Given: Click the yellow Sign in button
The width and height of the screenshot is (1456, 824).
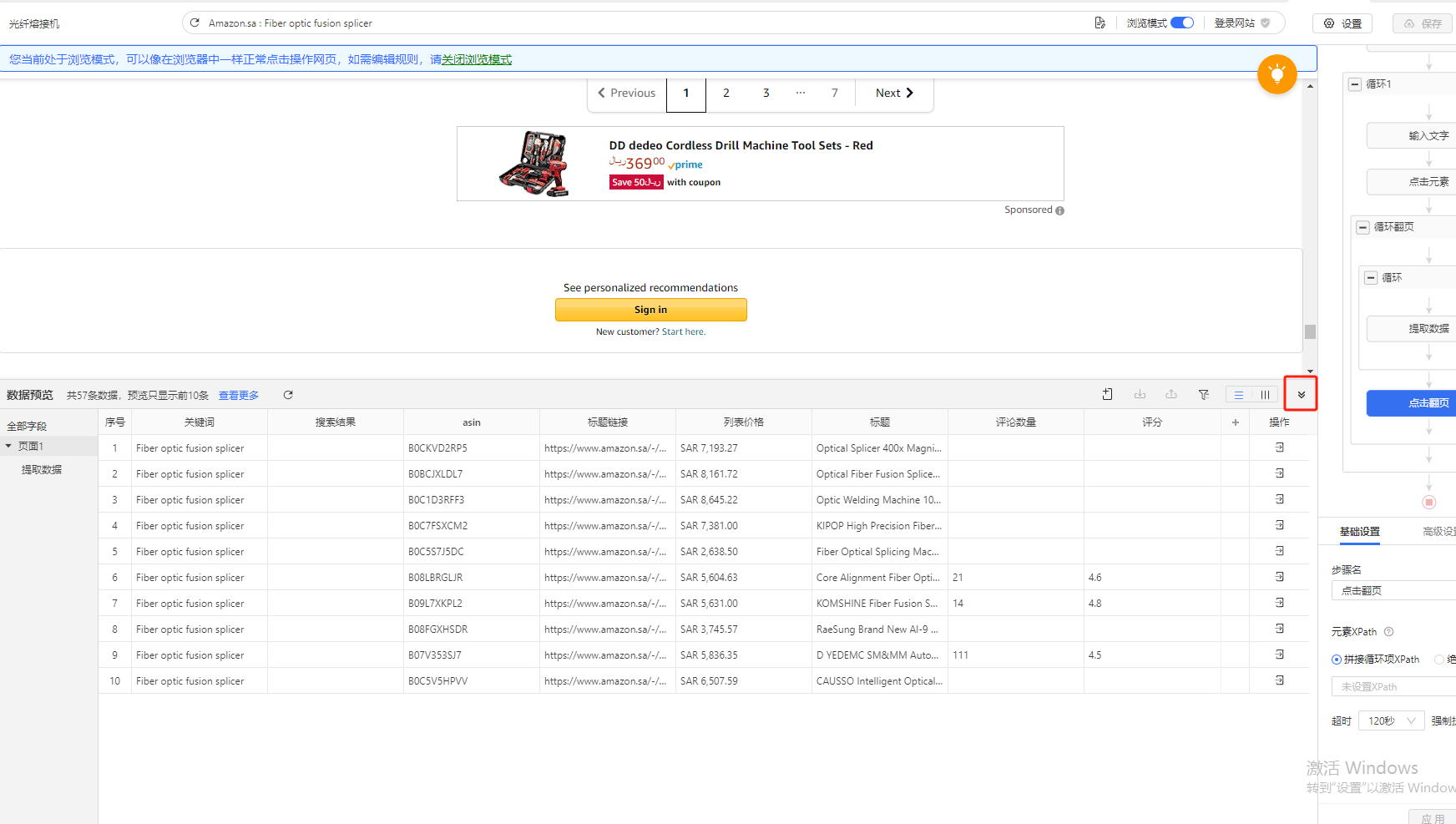Looking at the screenshot, I should click(x=650, y=310).
